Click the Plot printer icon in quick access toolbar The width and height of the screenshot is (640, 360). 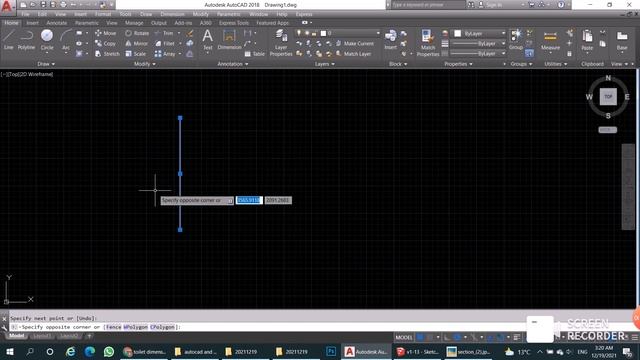[63, 5]
